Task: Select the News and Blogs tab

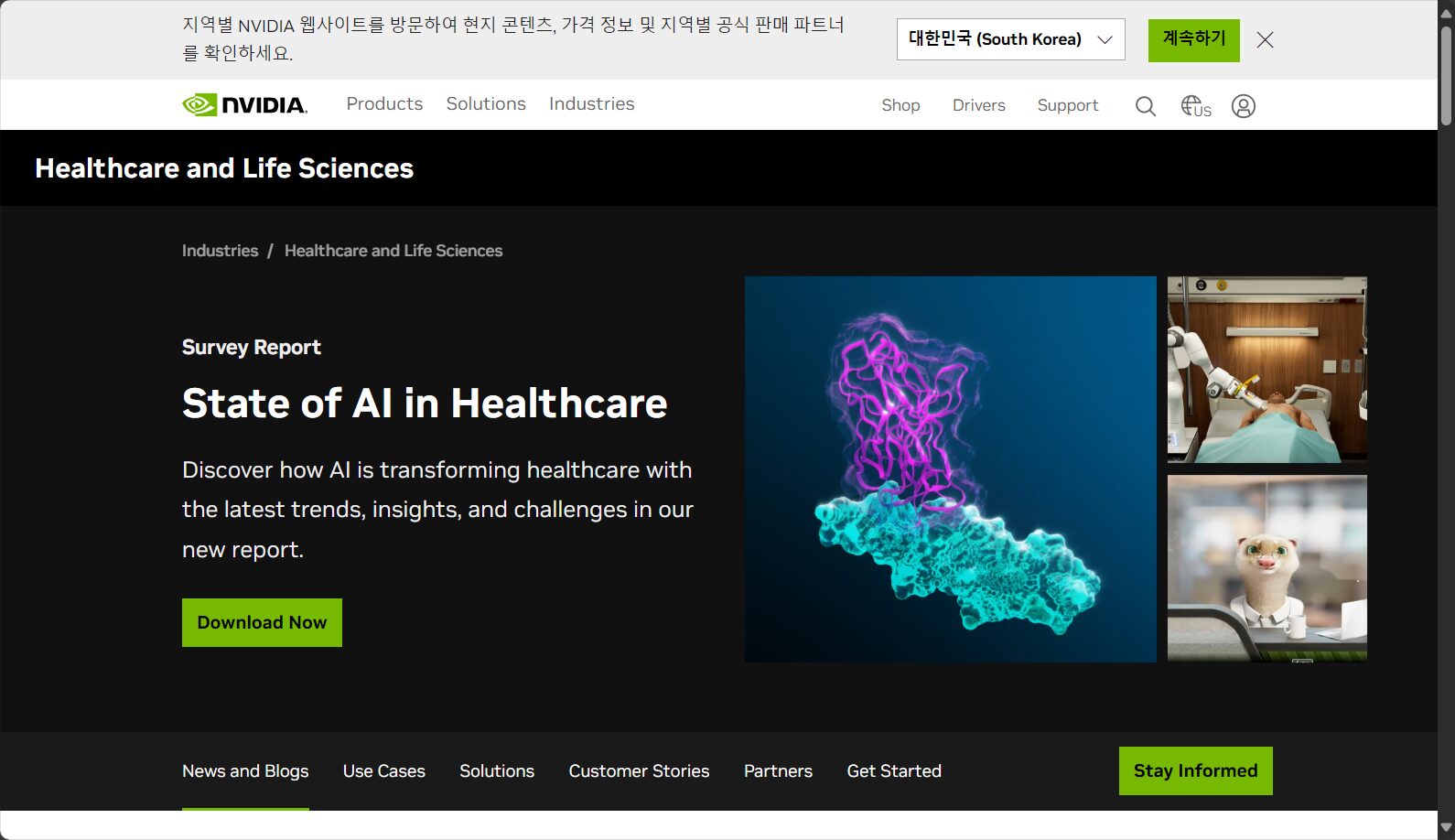Action: 245,771
